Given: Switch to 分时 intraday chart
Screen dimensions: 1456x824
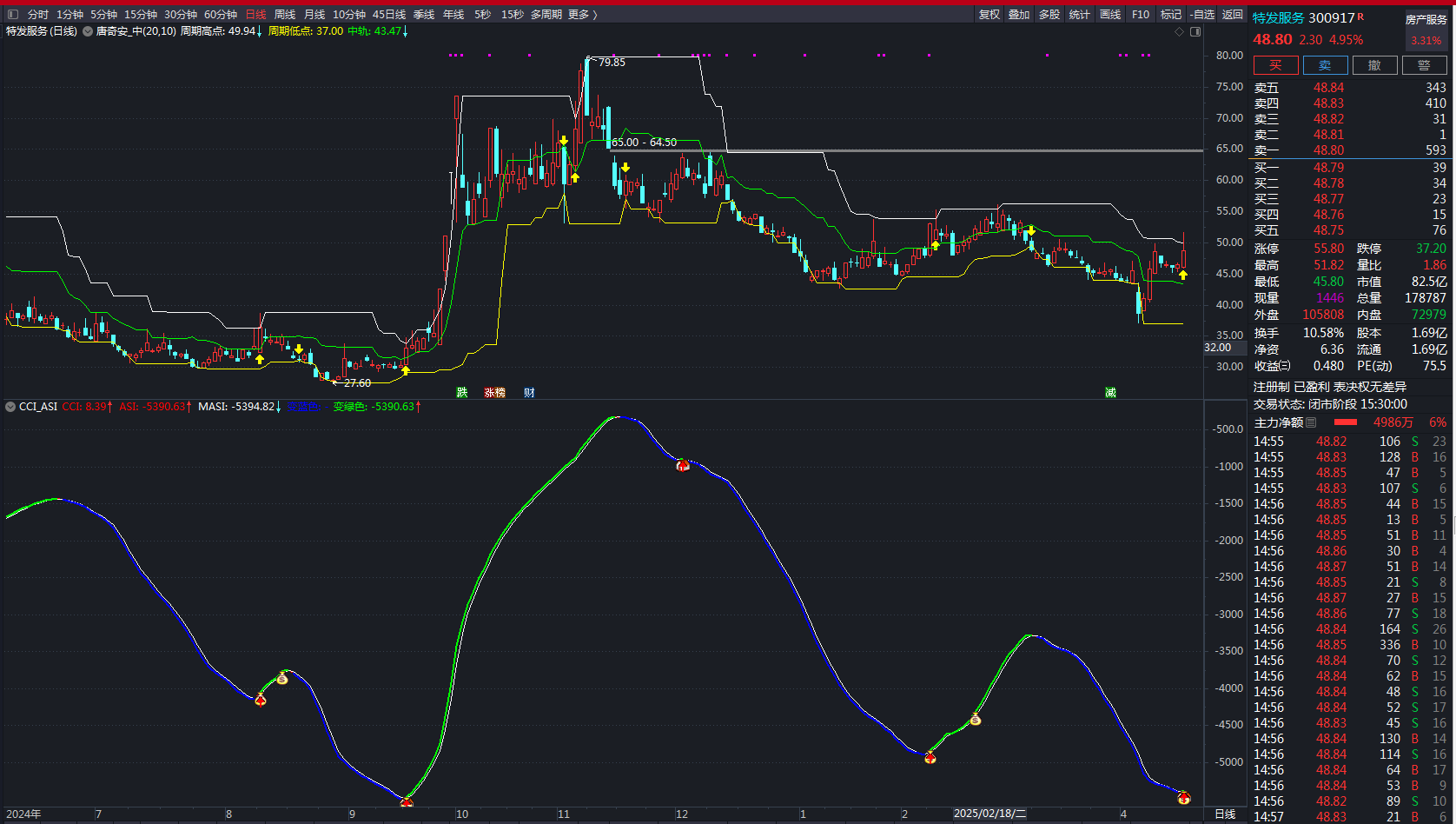Looking at the screenshot, I should click(x=38, y=14).
